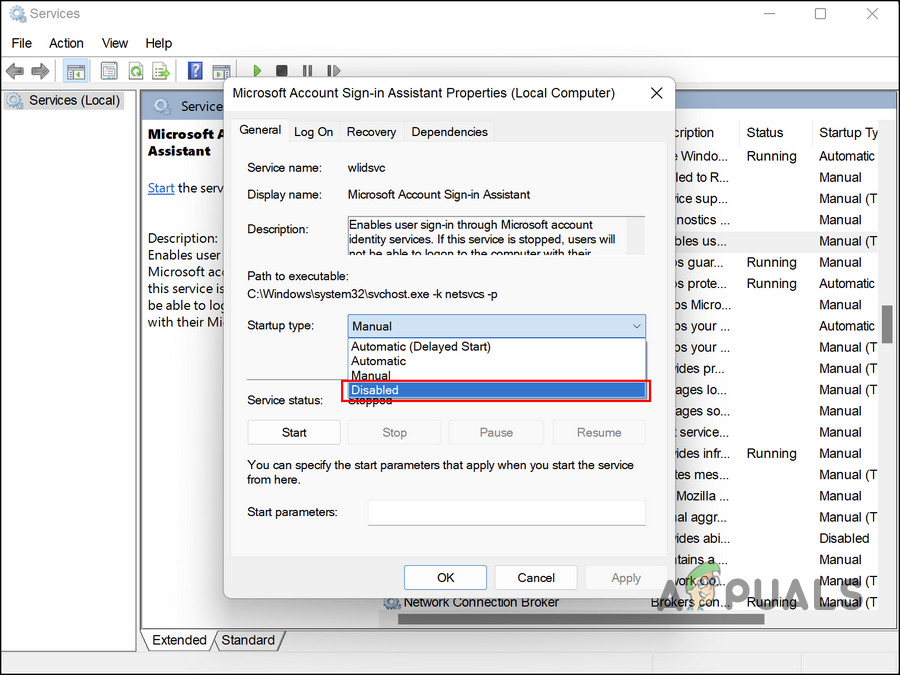Screen dimensions: 900x675
Task: Click the Disabled startup type cell in list
Action: point(844,538)
